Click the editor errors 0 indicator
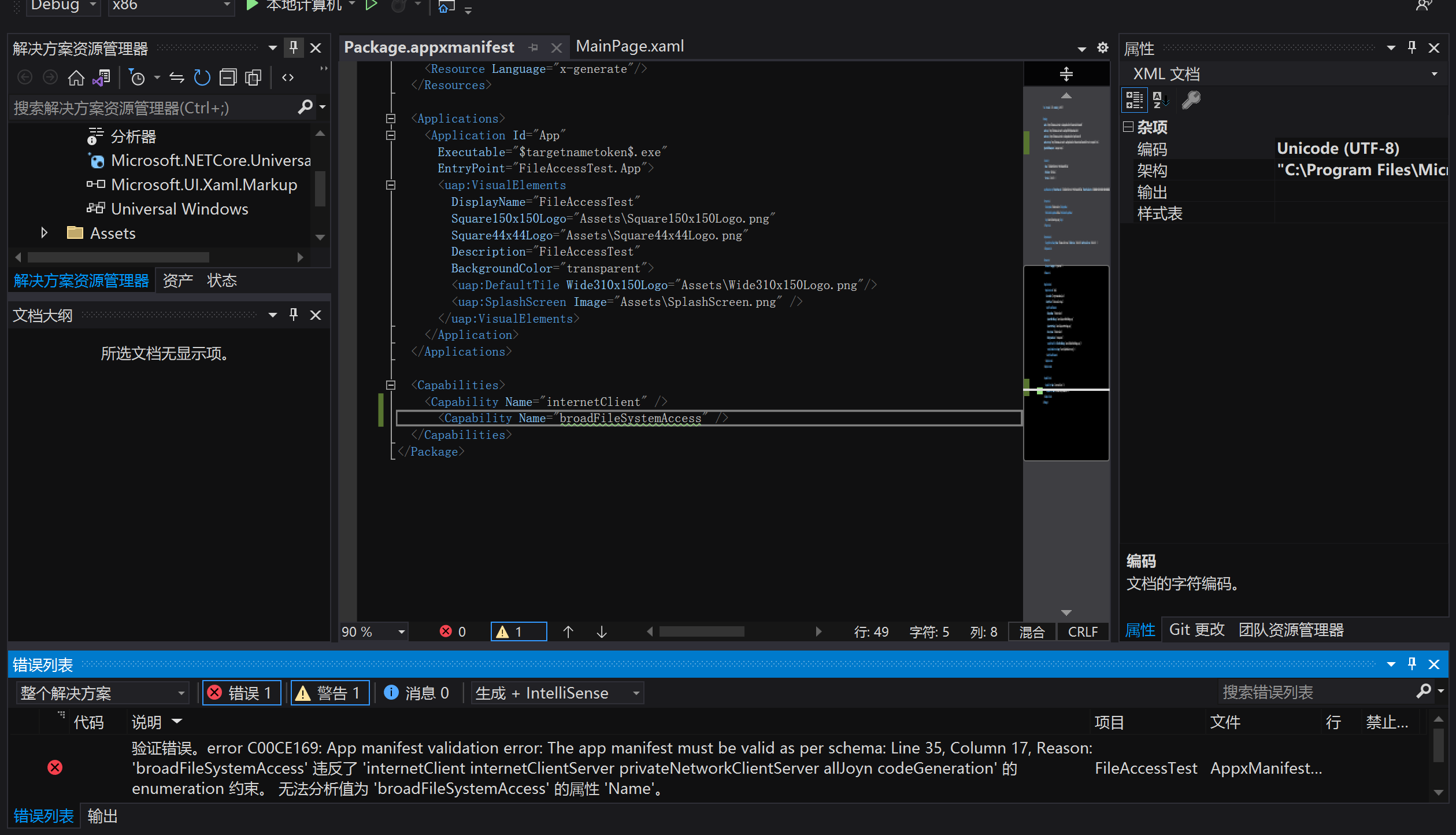Image resolution: width=1456 pixels, height=835 pixels. pyautogui.click(x=453, y=631)
